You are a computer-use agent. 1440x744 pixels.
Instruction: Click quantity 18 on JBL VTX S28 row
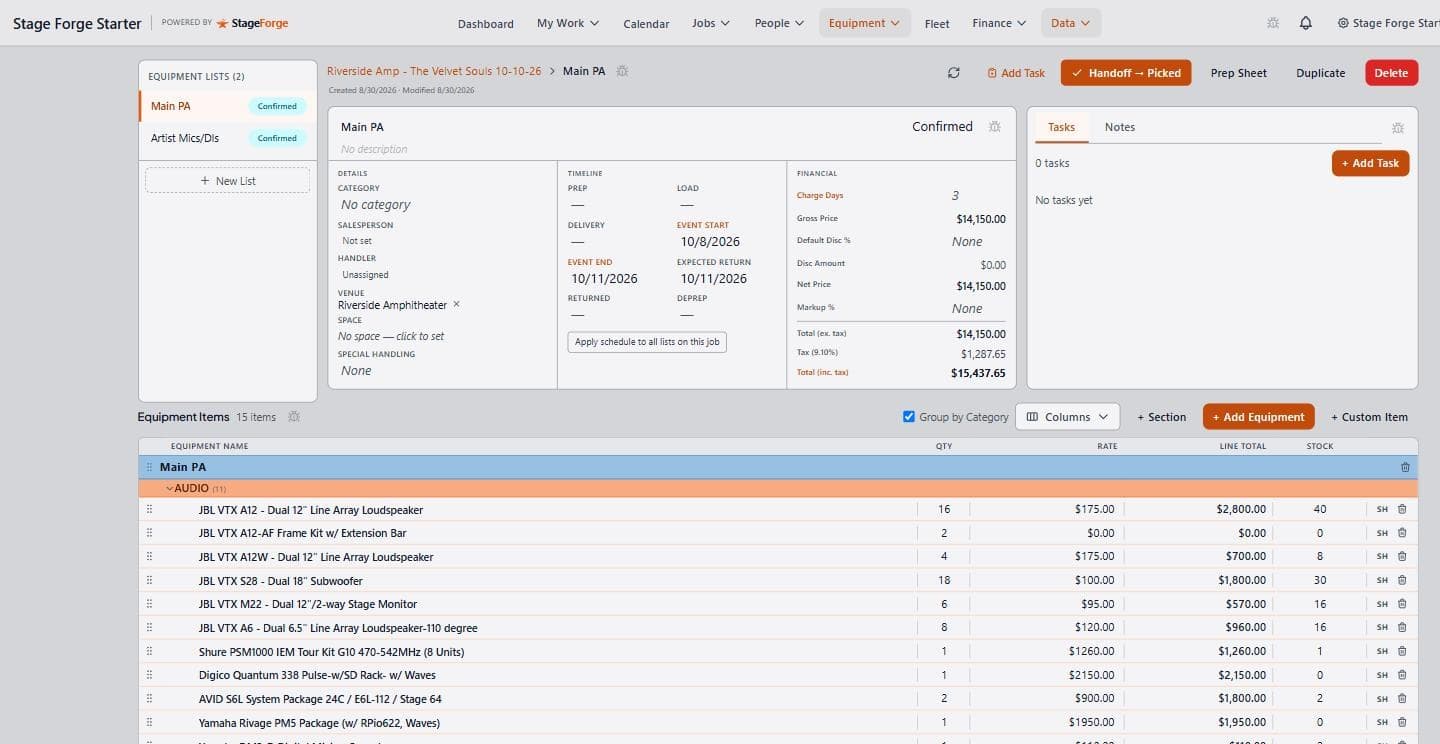pos(944,580)
